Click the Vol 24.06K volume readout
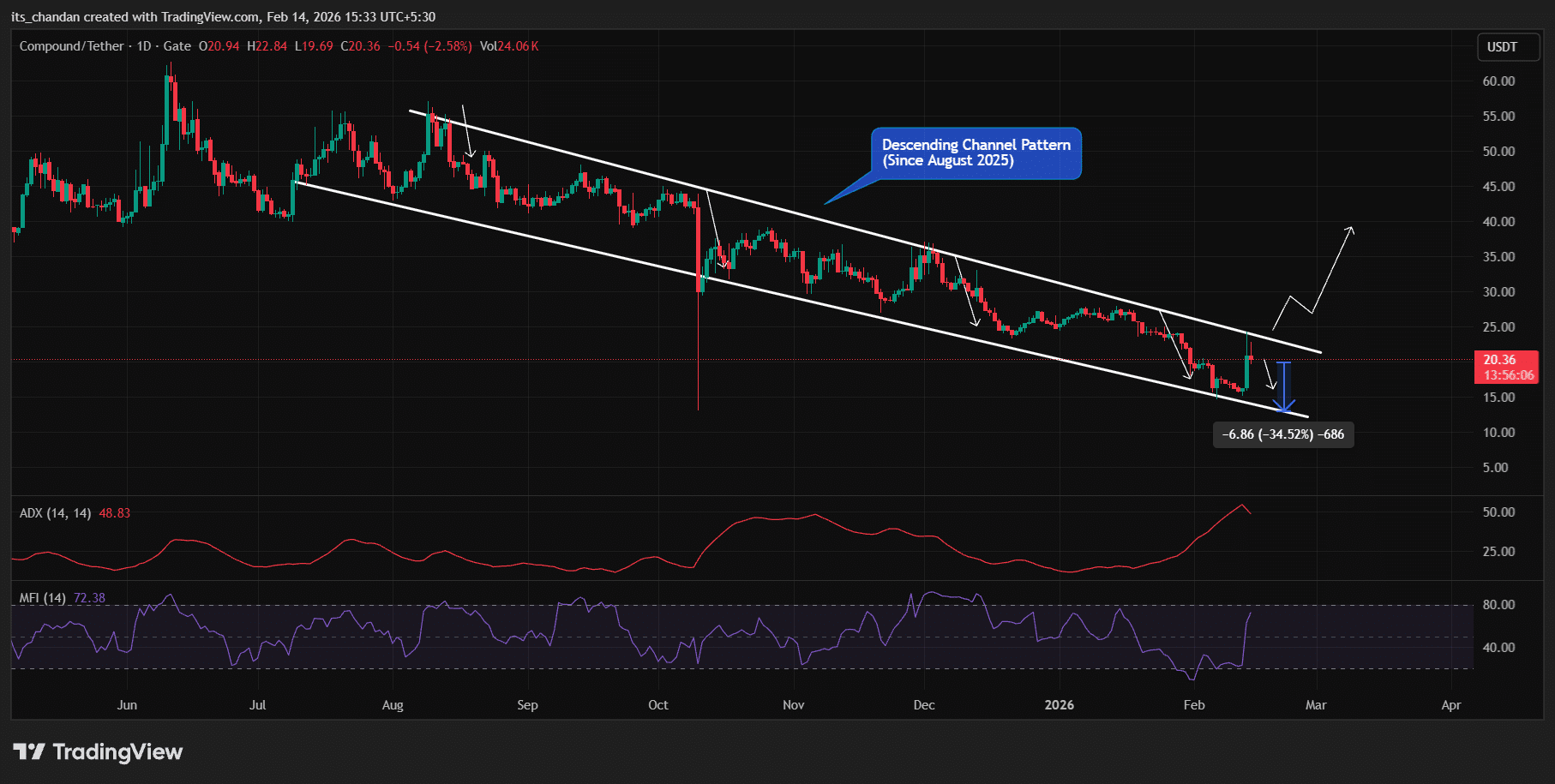This screenshot has height=784, width=1555. coord(509,46)
